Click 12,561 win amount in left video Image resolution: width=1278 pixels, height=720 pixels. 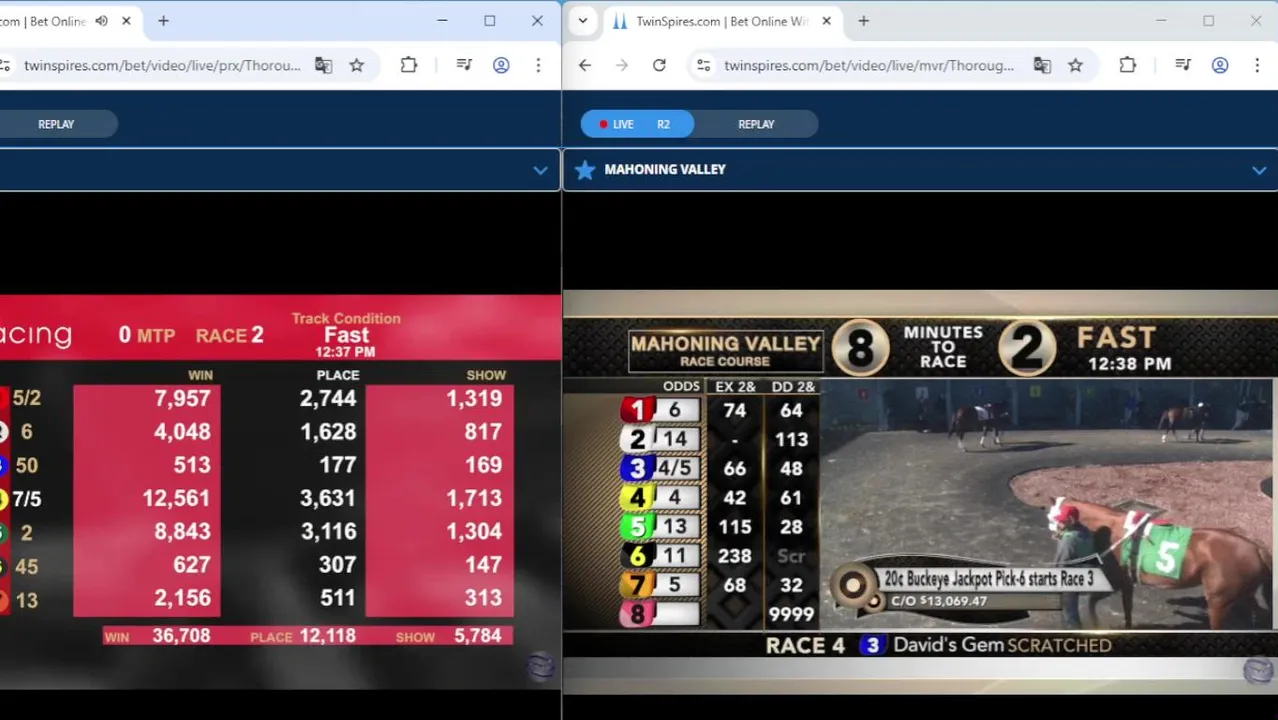176,498
